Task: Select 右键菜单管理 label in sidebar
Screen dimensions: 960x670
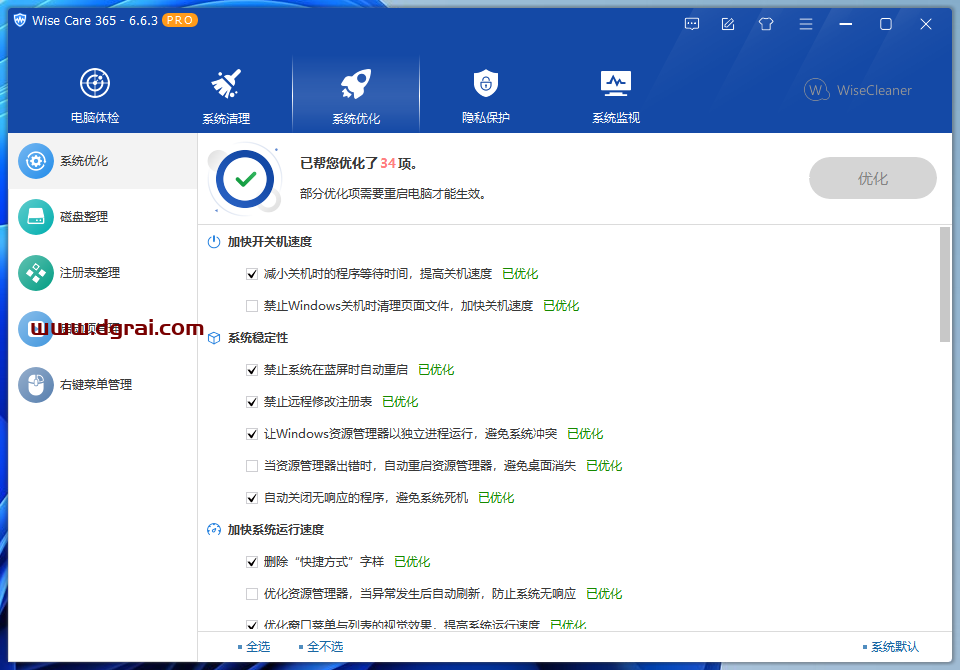Action: pos(96,385)
